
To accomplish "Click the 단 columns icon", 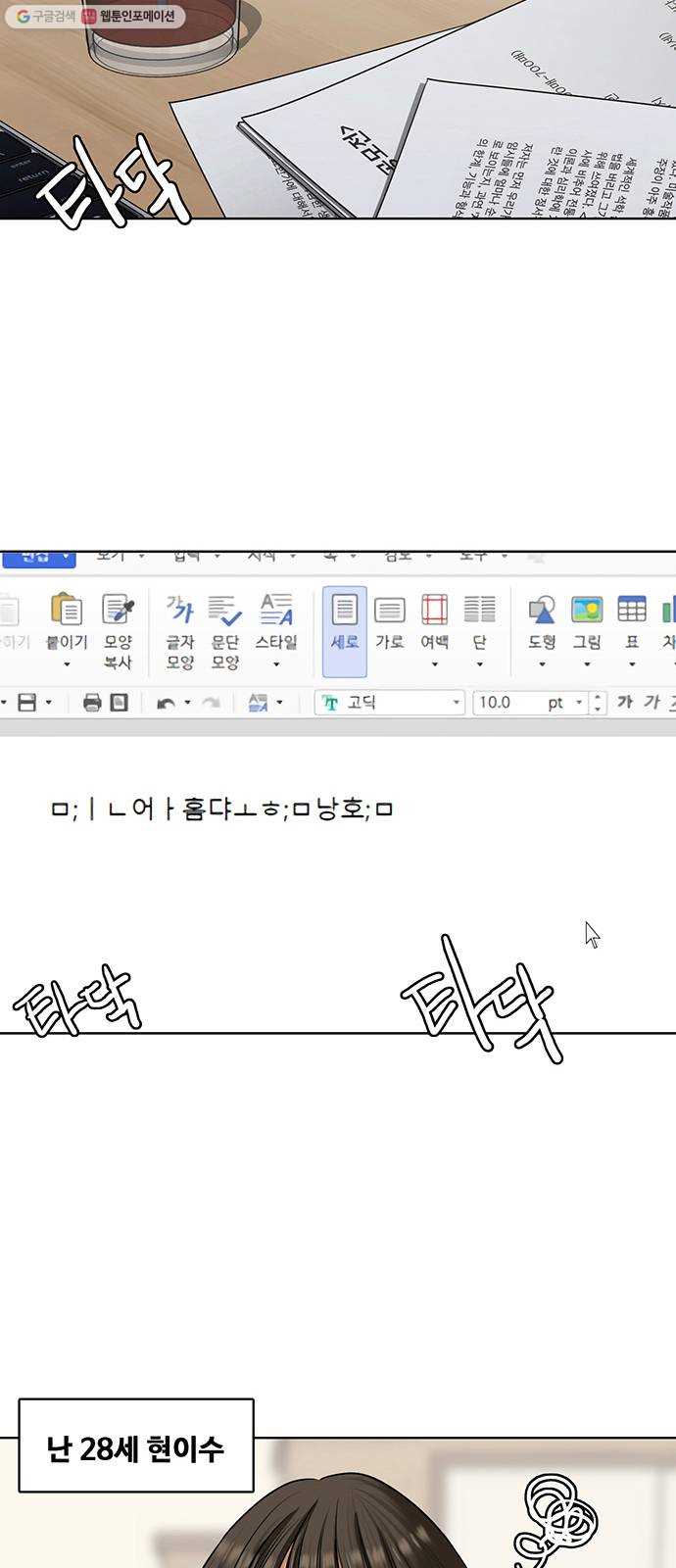I will tap(479, 610).
